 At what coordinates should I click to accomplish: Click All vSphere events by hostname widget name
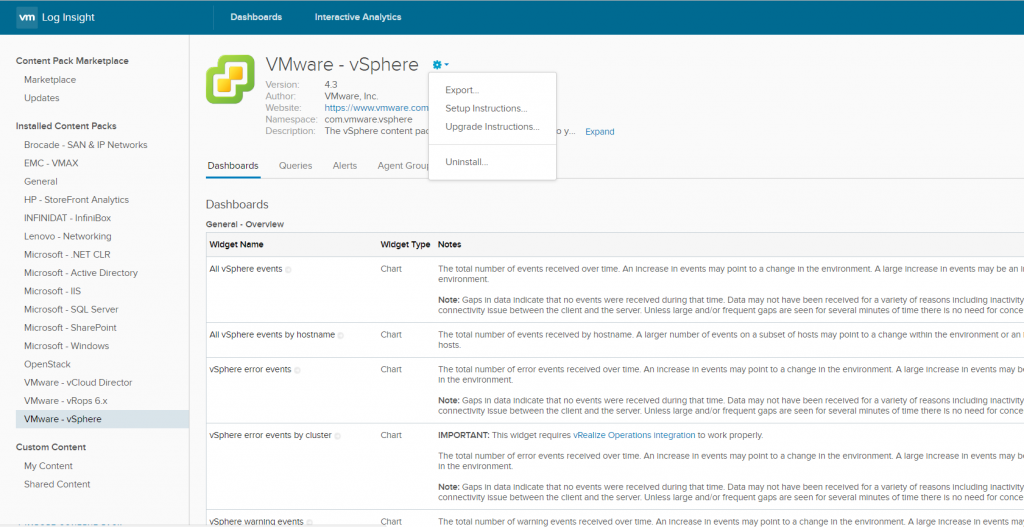[272, 335]
